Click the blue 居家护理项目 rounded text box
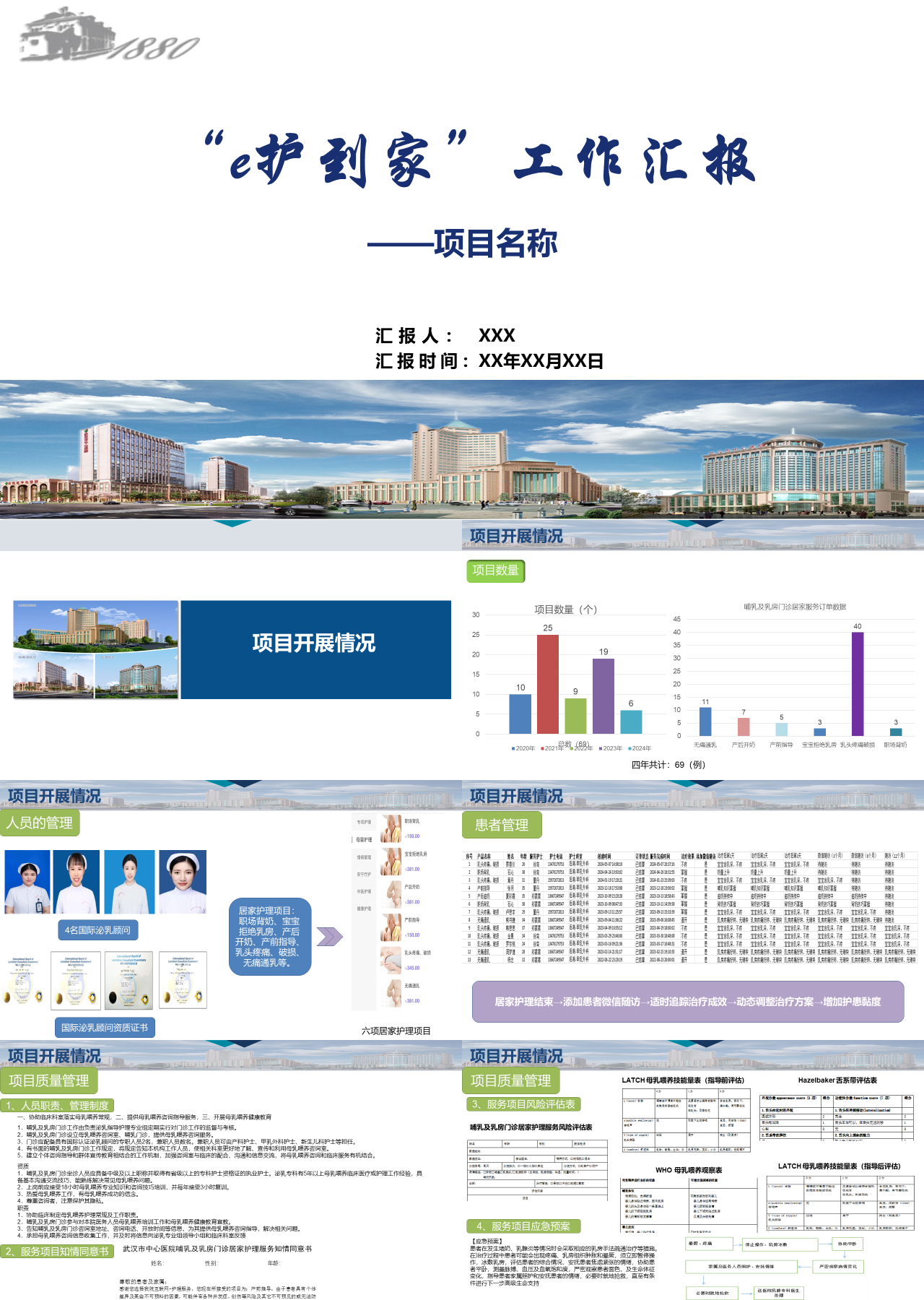924x1300 pixels. pos(270,937)
